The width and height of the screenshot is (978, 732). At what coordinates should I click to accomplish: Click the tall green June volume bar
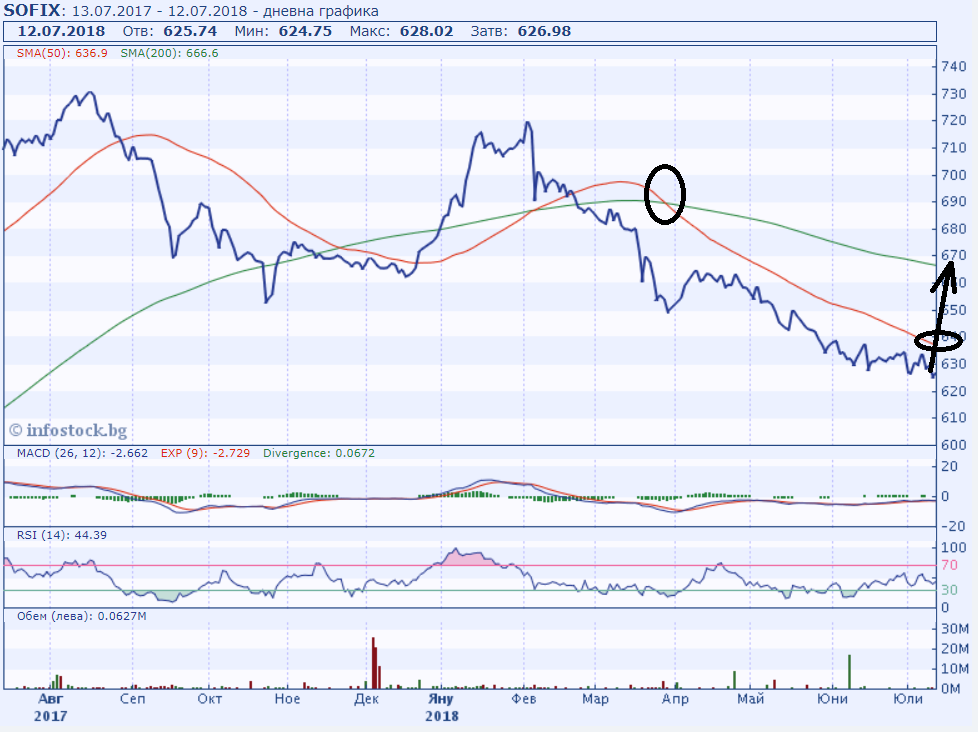849,672
